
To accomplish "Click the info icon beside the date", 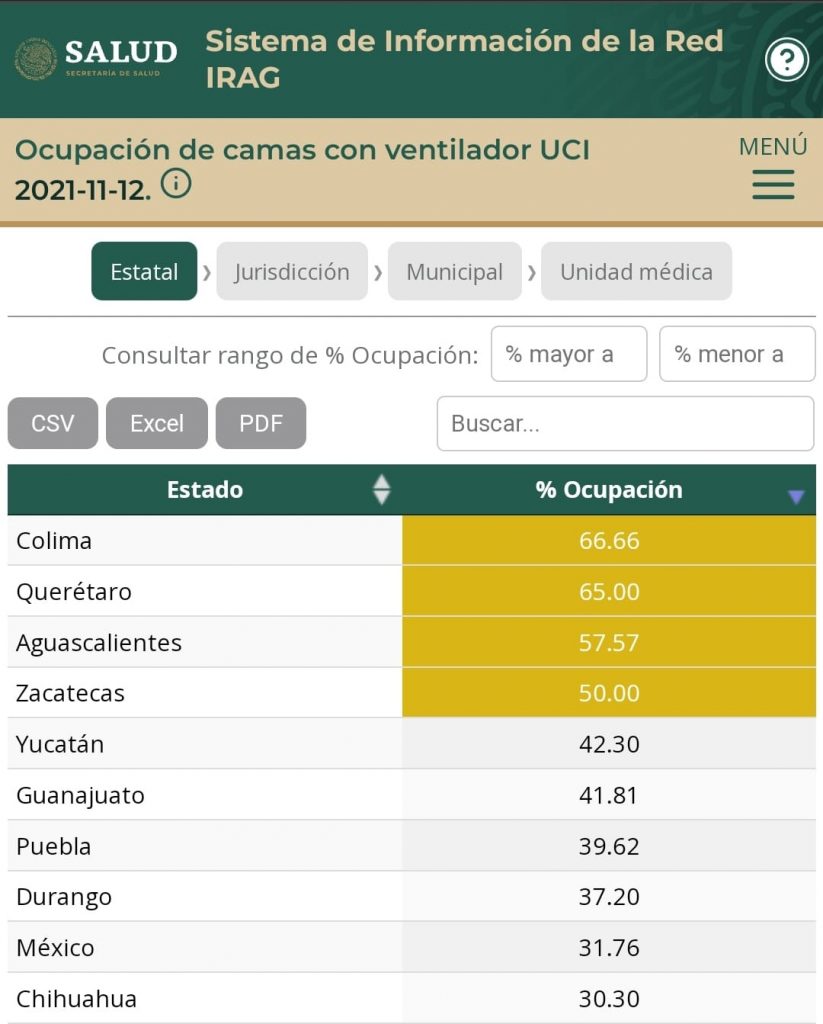I will click(176, 184).
